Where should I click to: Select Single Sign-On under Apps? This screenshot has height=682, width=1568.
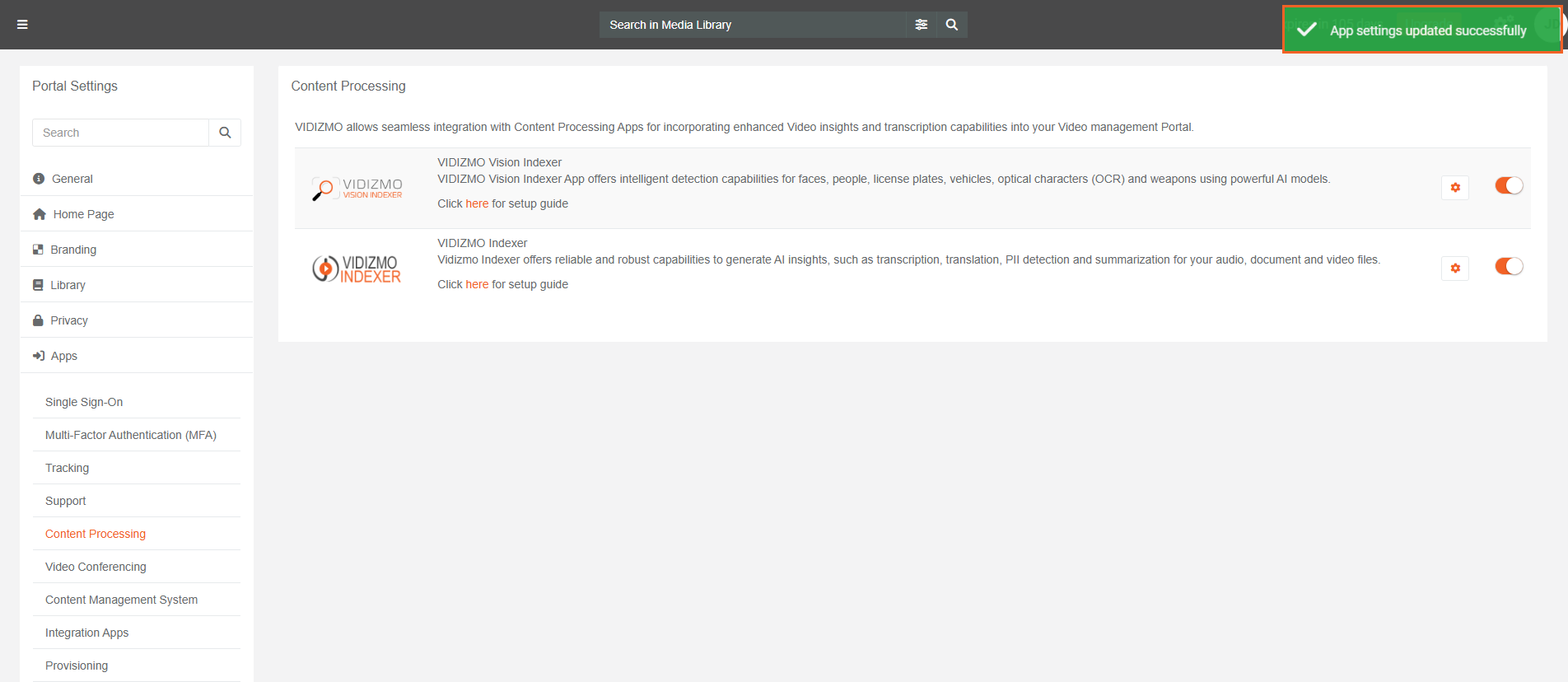coord(84,402)
